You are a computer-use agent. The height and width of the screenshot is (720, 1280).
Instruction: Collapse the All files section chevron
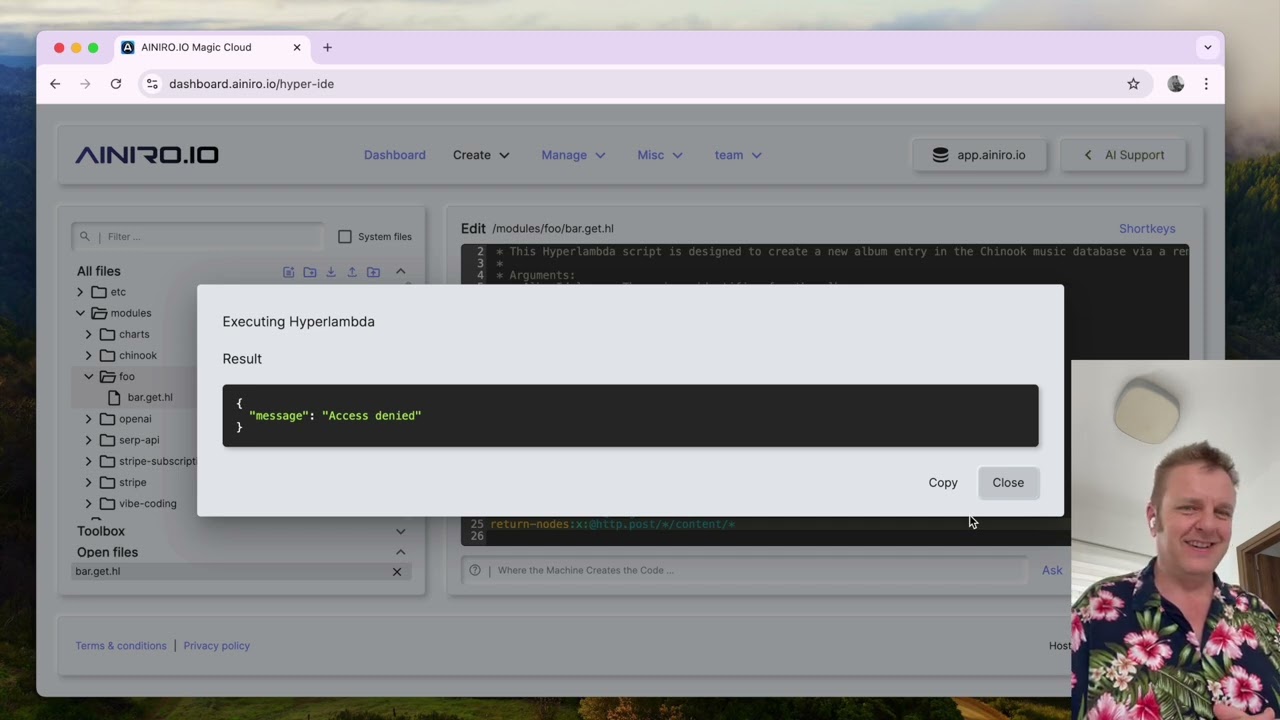click(x=400, y=271)
